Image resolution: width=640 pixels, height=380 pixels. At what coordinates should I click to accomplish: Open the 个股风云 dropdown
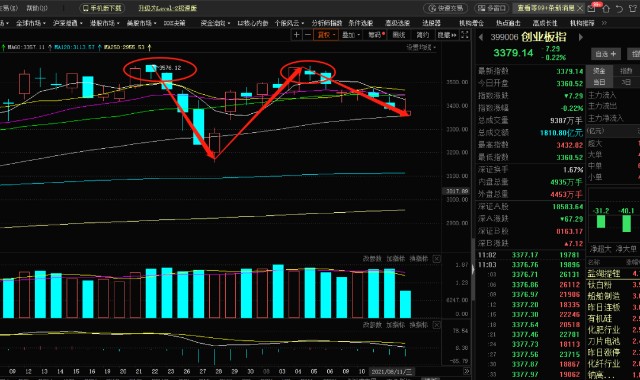pos(289,23)
